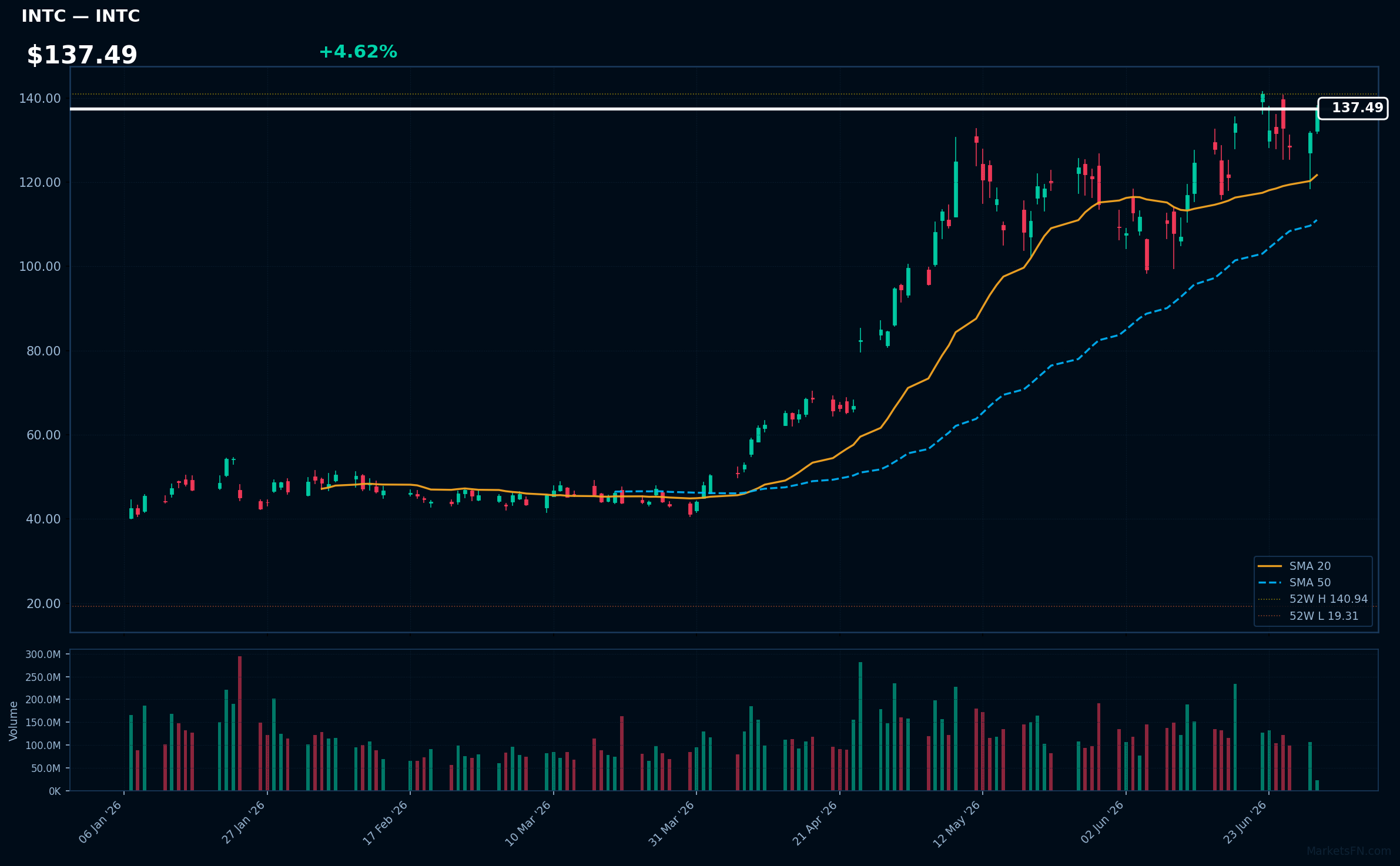Click the 250.0M volume axis label
This screenshot has height=866, width=1400.
click(43, 677)
